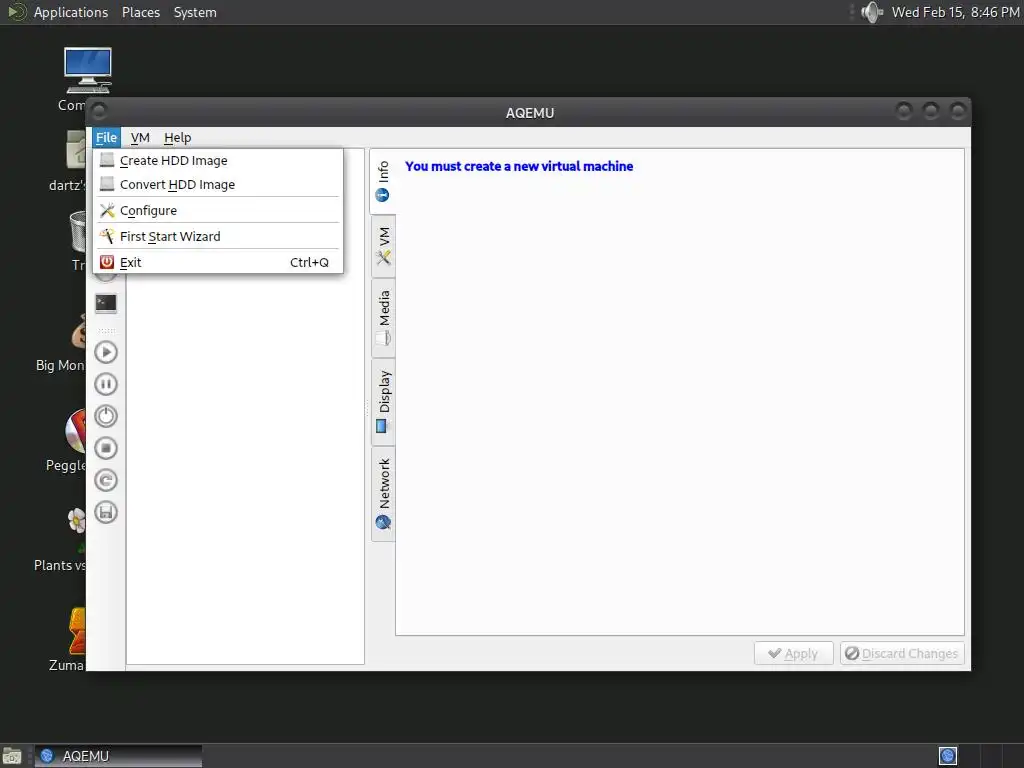Open the VM menu
This screenshot has height=768, width=1024.
140,138
